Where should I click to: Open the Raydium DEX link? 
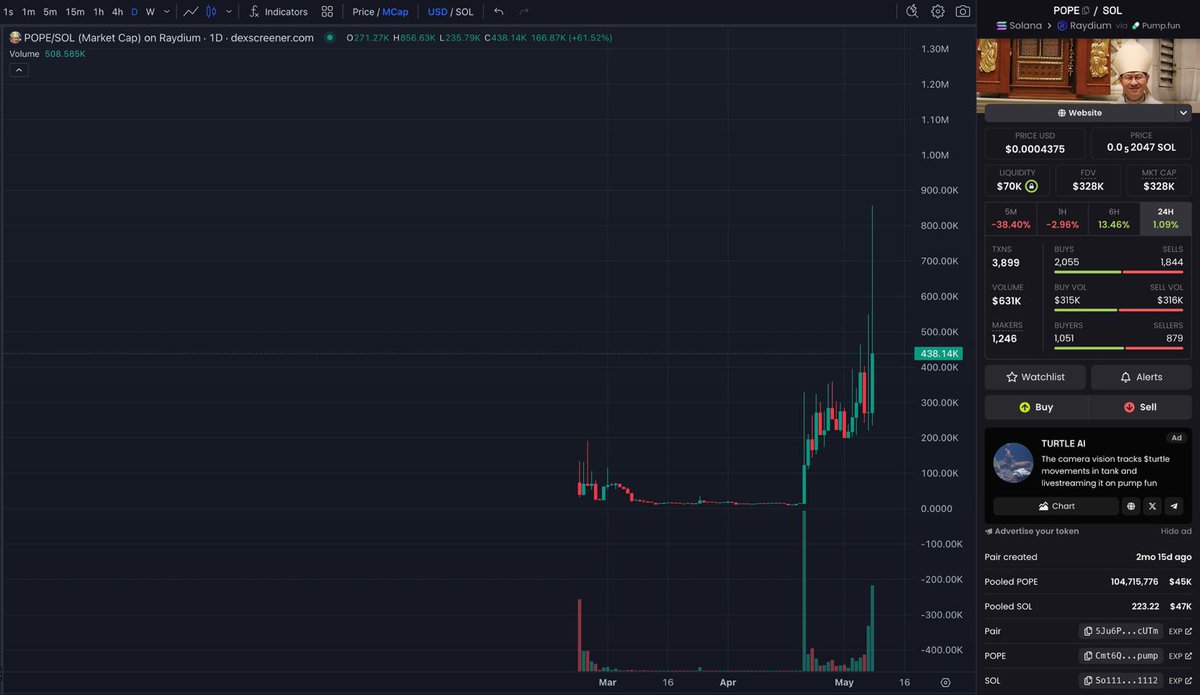coord(1084,25)
